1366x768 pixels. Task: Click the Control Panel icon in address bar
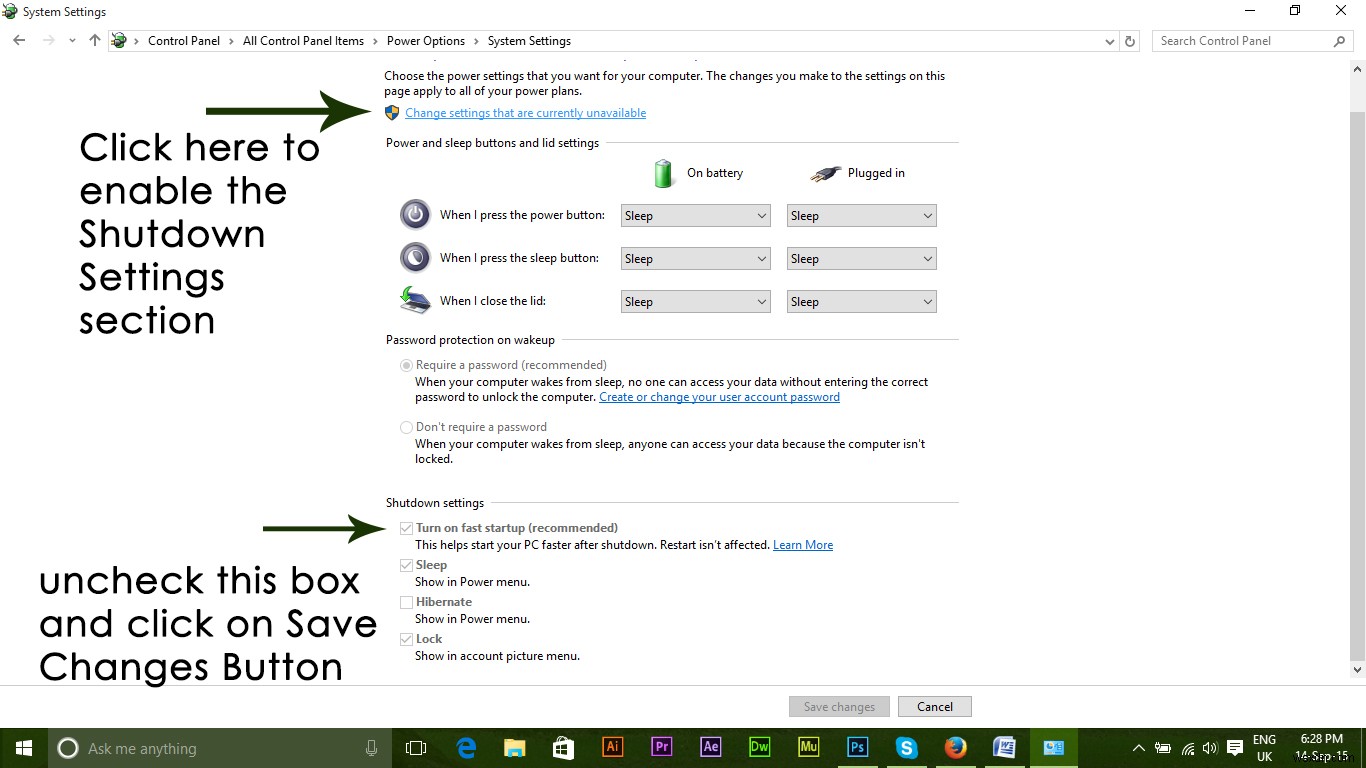click(119, 41)
